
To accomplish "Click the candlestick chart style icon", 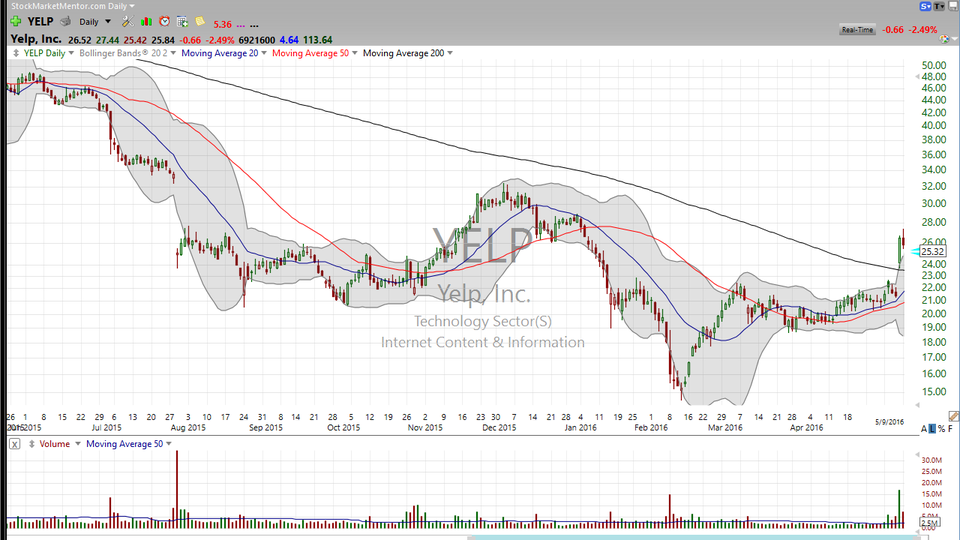I will [146, 21].
